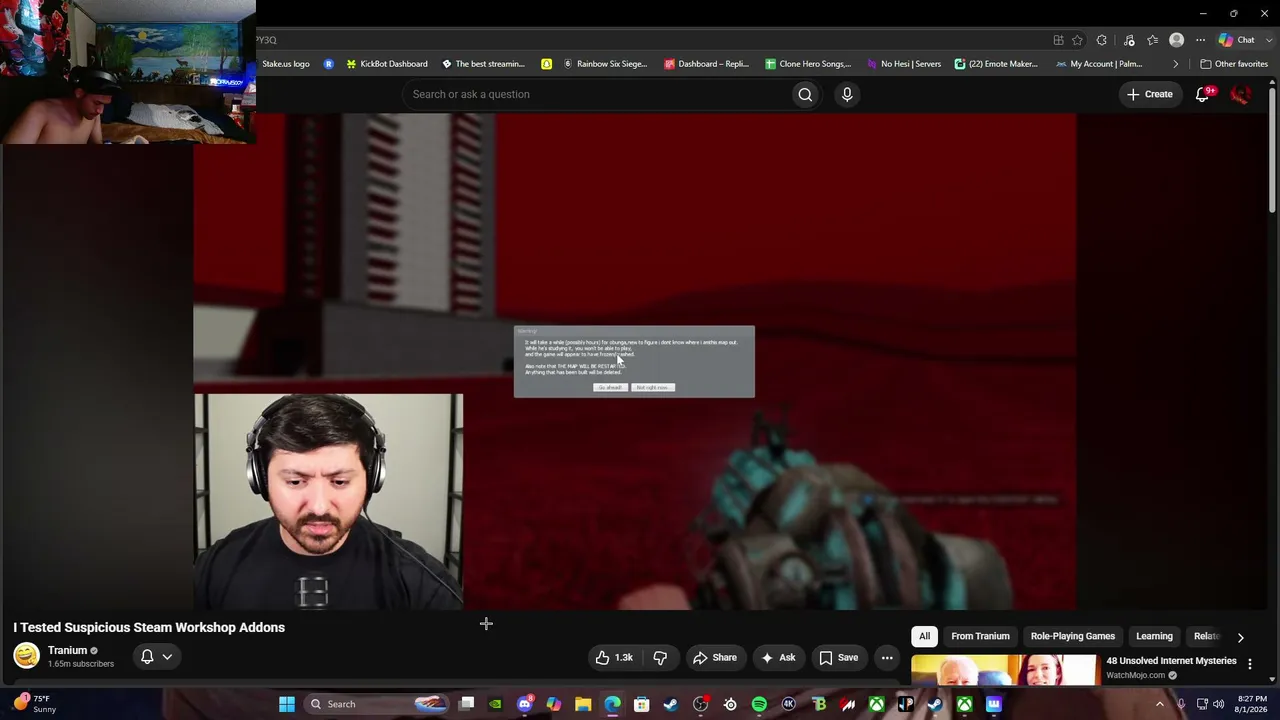Image resolution: width=1280 pixels, height=720 pixels.
Task: Open Microsoft Store from the taskbar
Action: coord(642,704)
